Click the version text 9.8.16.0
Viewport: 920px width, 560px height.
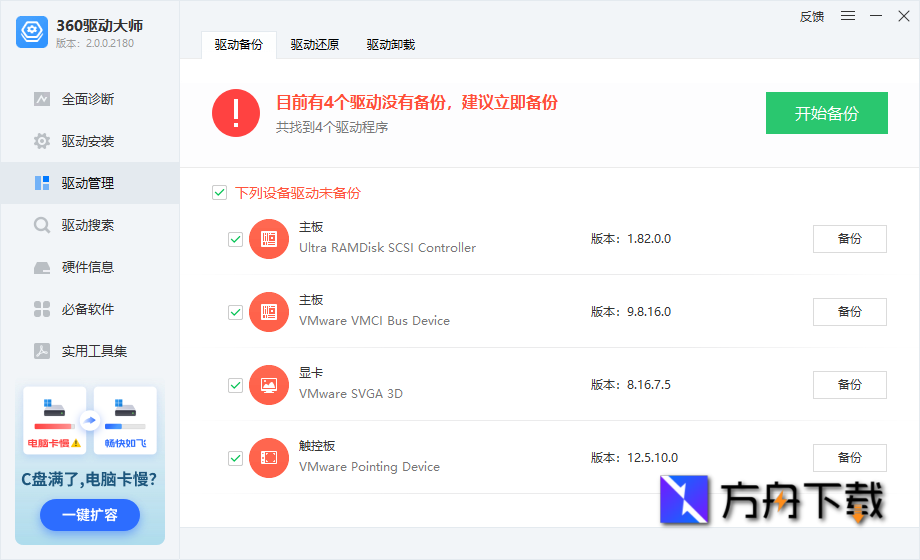pos(649,312)
